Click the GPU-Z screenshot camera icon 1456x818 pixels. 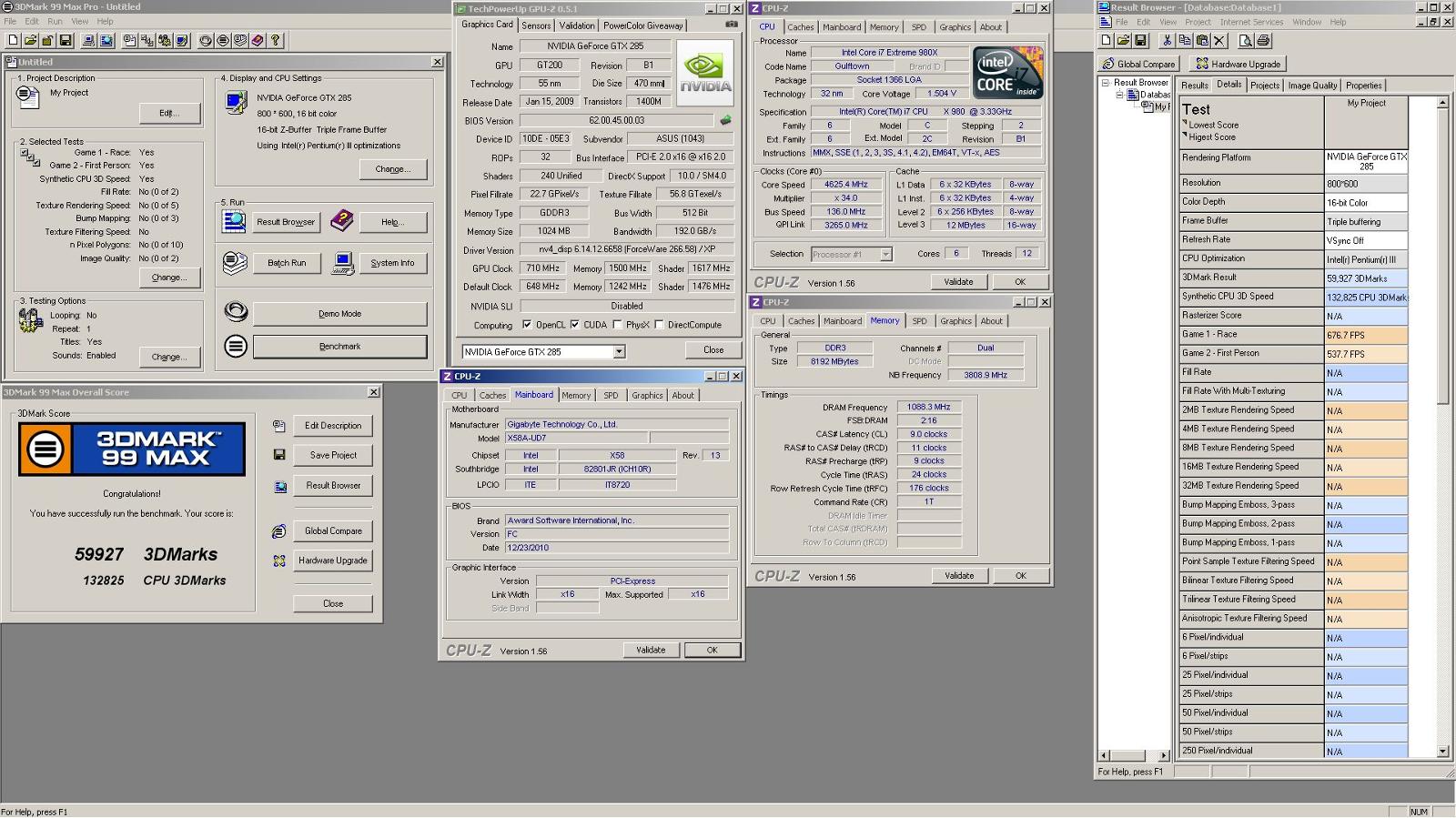731,25
